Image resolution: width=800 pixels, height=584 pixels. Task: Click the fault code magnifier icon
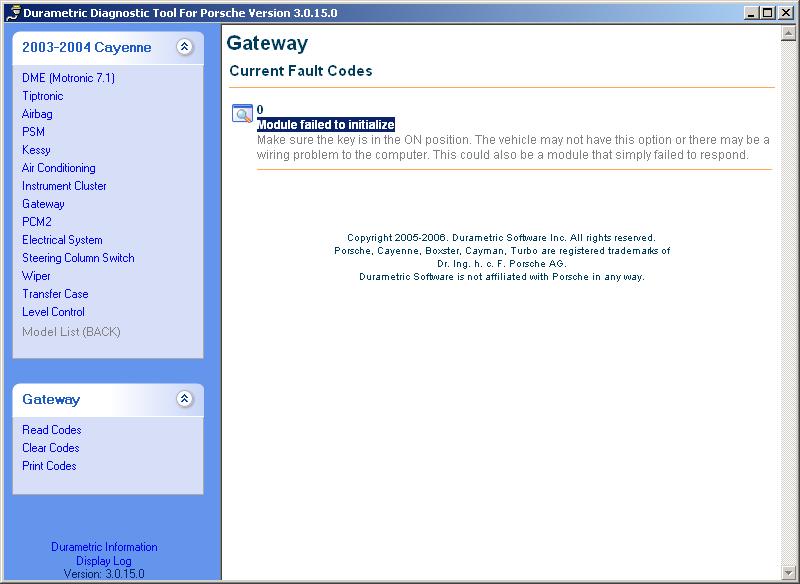coord(242,113)
